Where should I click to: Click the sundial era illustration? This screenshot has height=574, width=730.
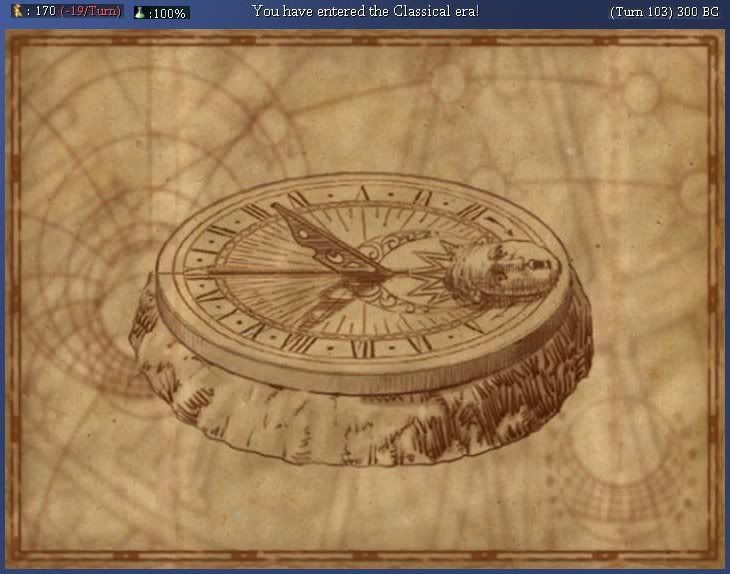pyautogui.click(x=362, y=319)
